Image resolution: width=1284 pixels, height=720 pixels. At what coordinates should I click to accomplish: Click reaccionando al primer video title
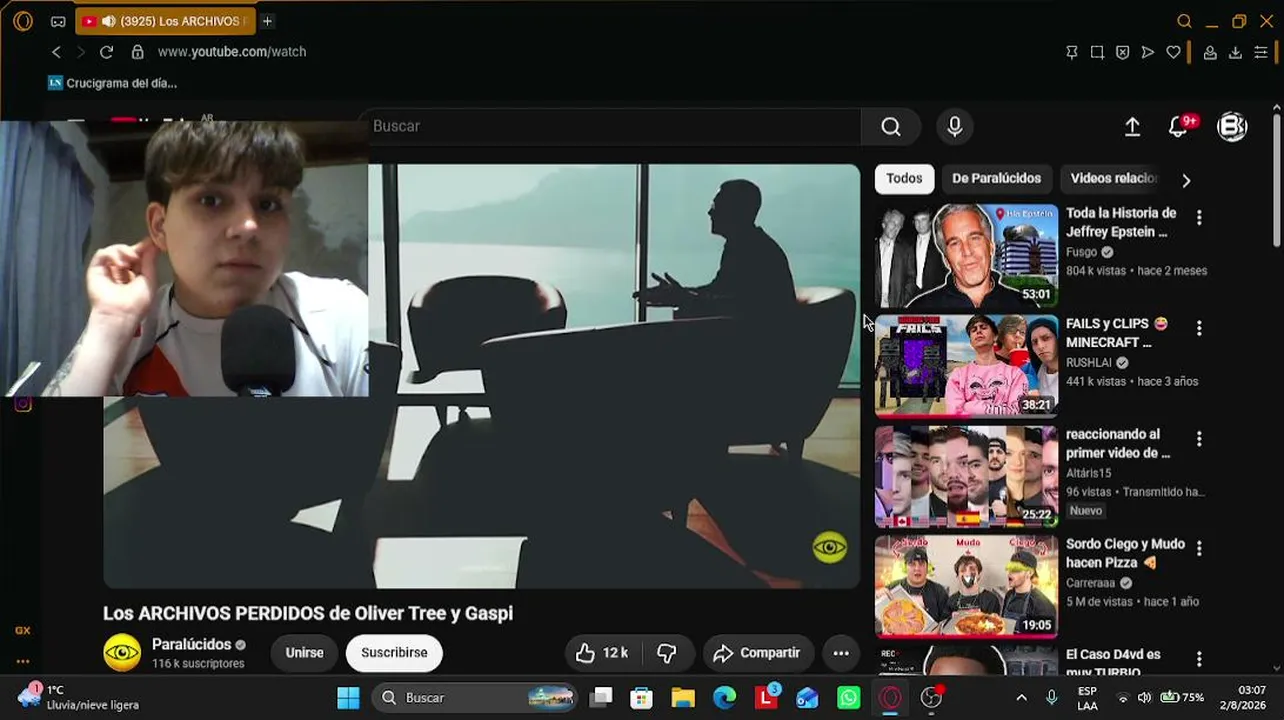coord(1118,443)
